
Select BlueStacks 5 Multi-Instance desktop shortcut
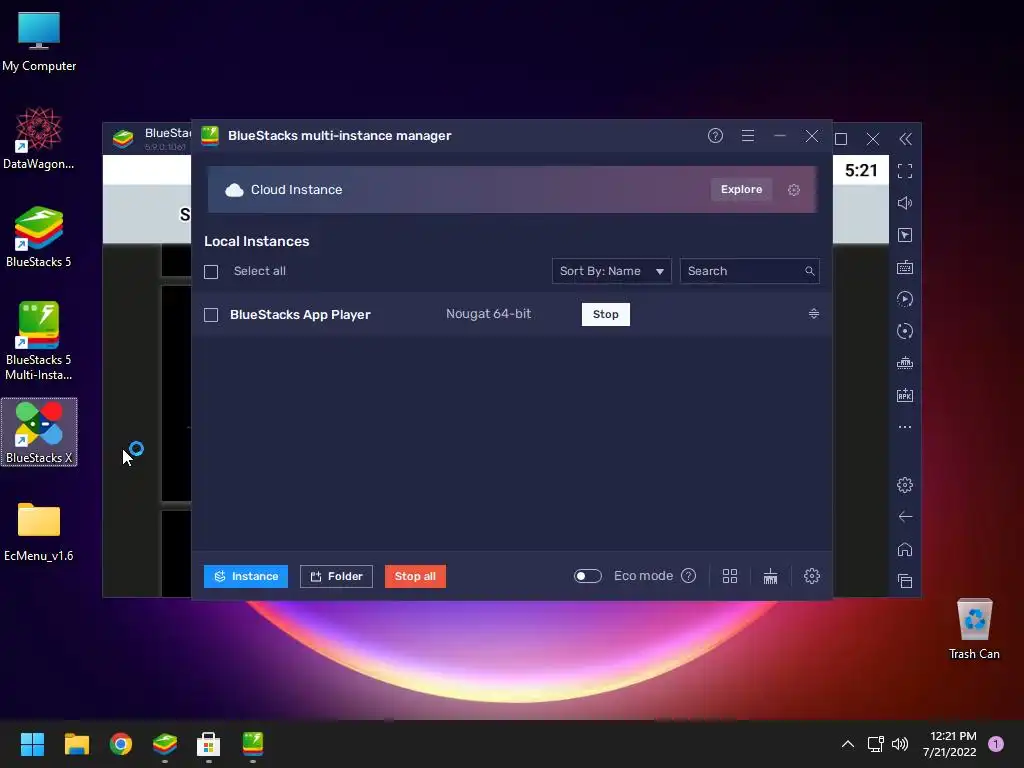39,341
